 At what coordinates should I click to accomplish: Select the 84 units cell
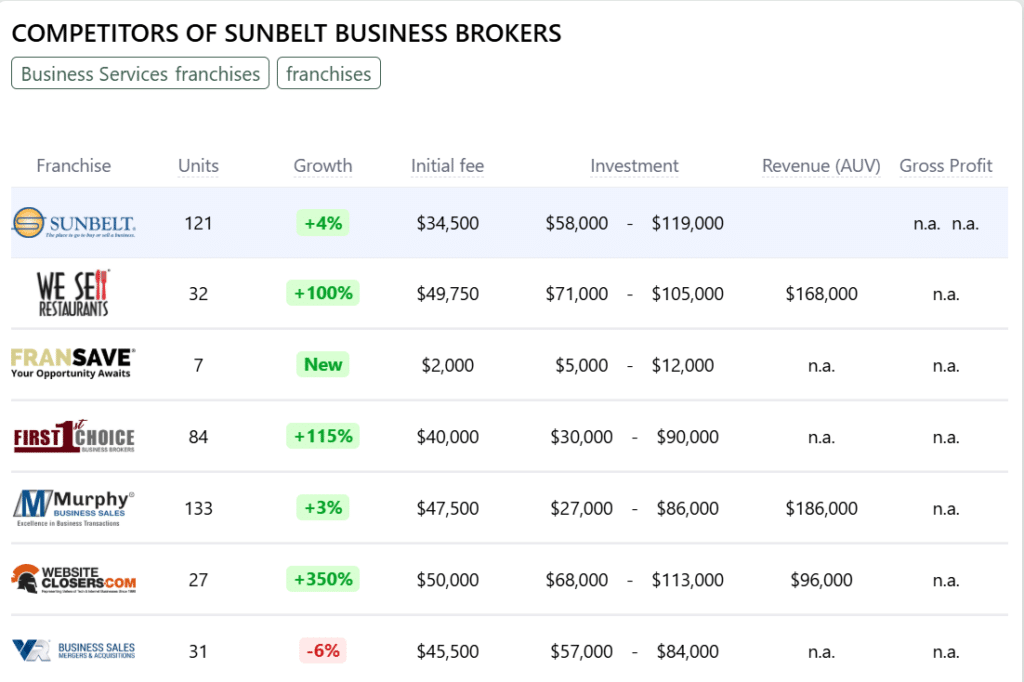click(199, 437)
